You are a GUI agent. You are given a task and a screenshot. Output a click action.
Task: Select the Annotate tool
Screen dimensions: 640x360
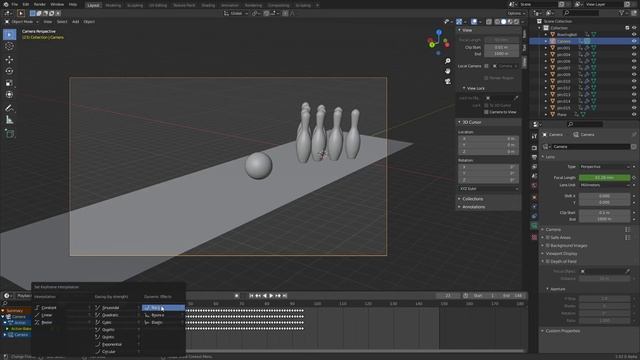click(9, 108)
